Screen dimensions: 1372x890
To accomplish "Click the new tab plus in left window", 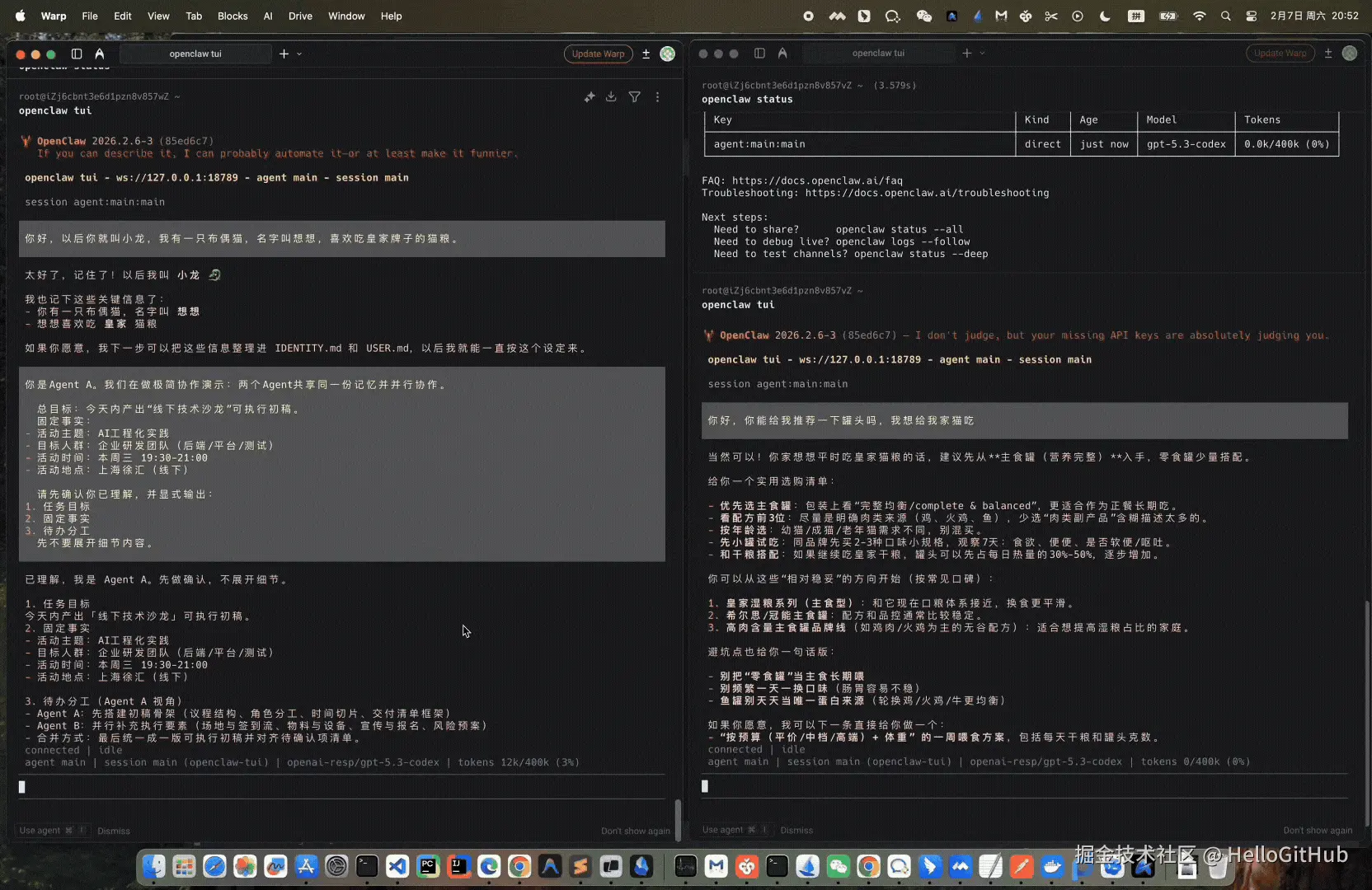I will 284,54.
